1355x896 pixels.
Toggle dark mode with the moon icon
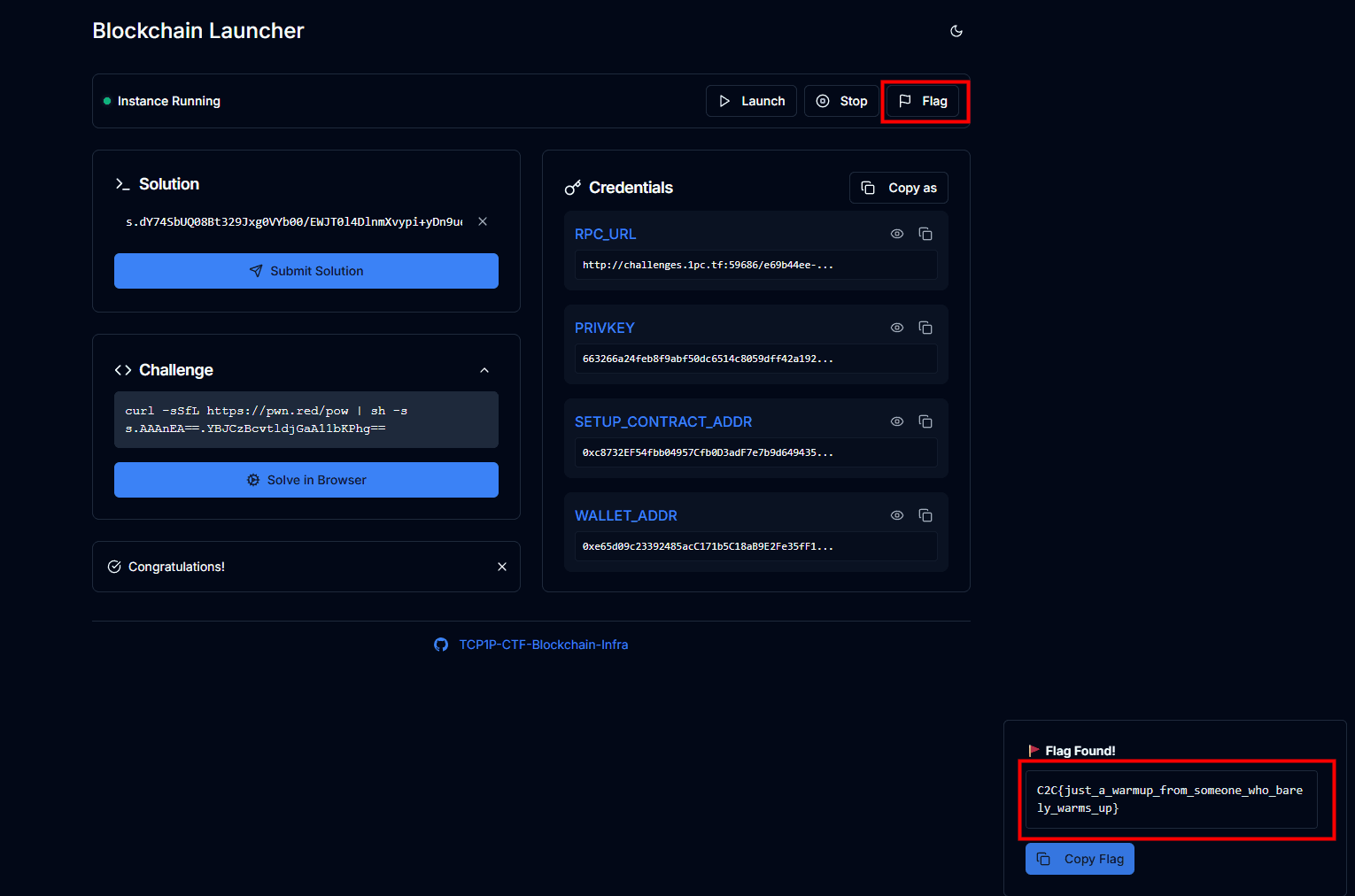click(956, 31)
